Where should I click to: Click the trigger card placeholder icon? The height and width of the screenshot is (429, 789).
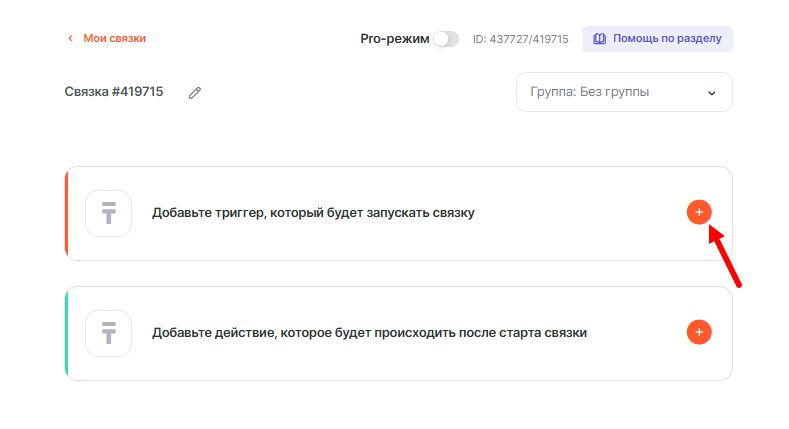click(109, 213)
